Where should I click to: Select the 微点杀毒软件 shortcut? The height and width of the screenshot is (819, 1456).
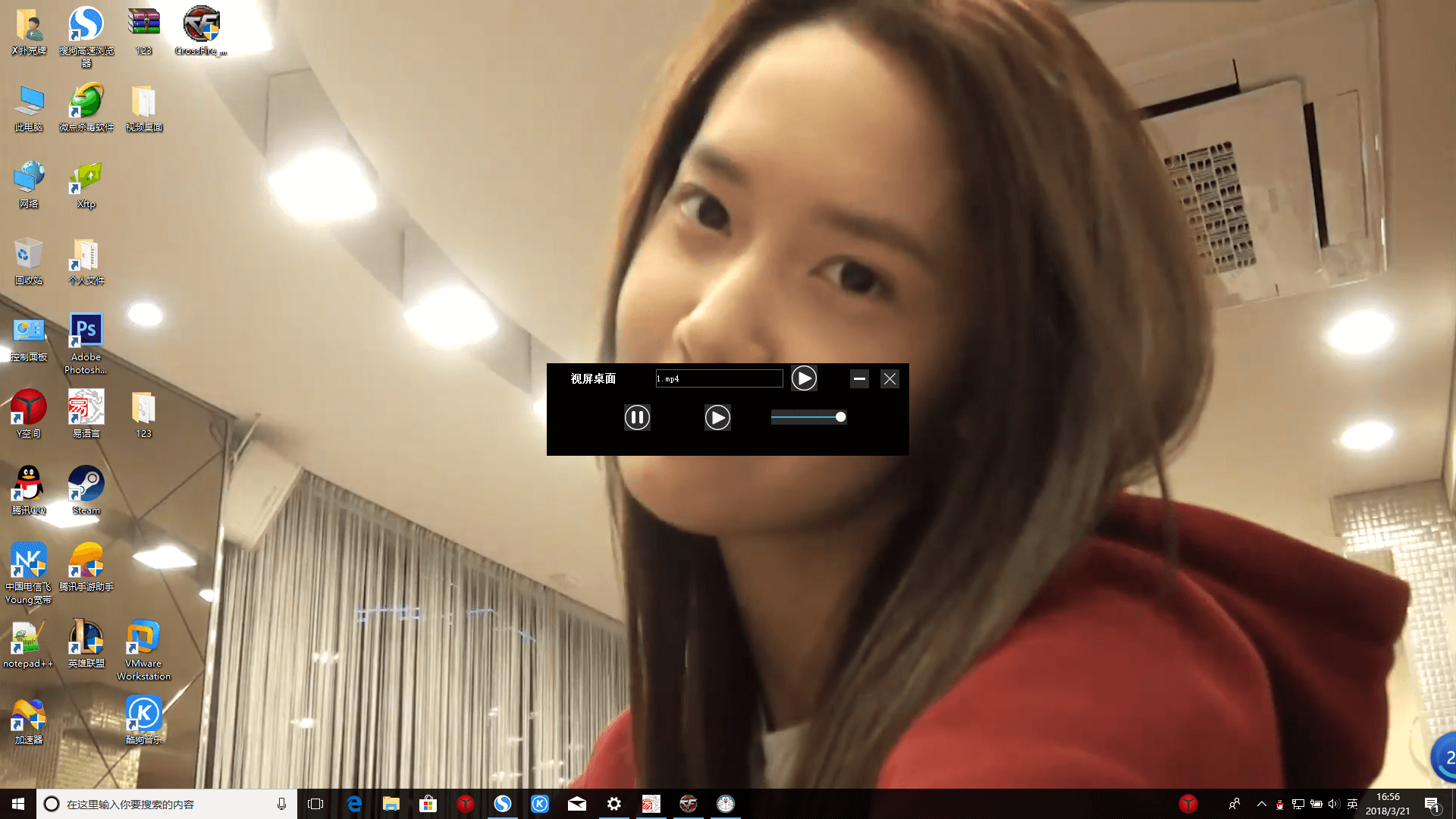(x=86, y=108)
